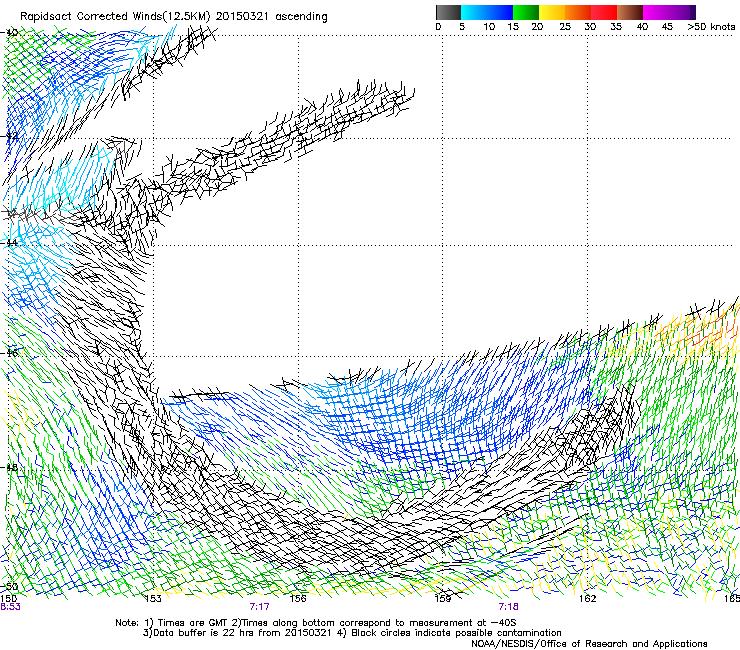The image size is (740, 650).
Task: Click the red 30-35 knots color band
Action: coord(604,12)
